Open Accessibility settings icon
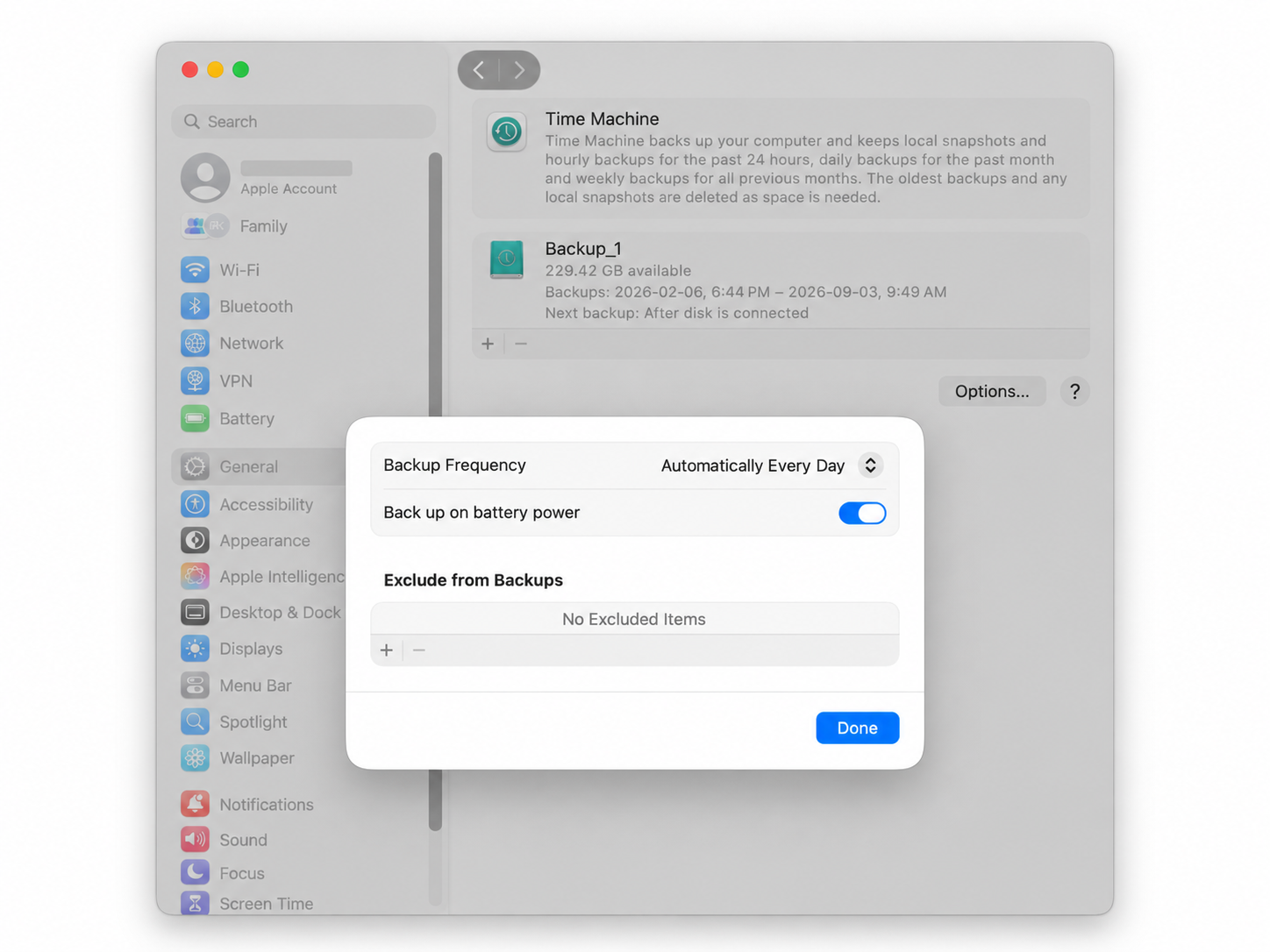 (195, 504)
